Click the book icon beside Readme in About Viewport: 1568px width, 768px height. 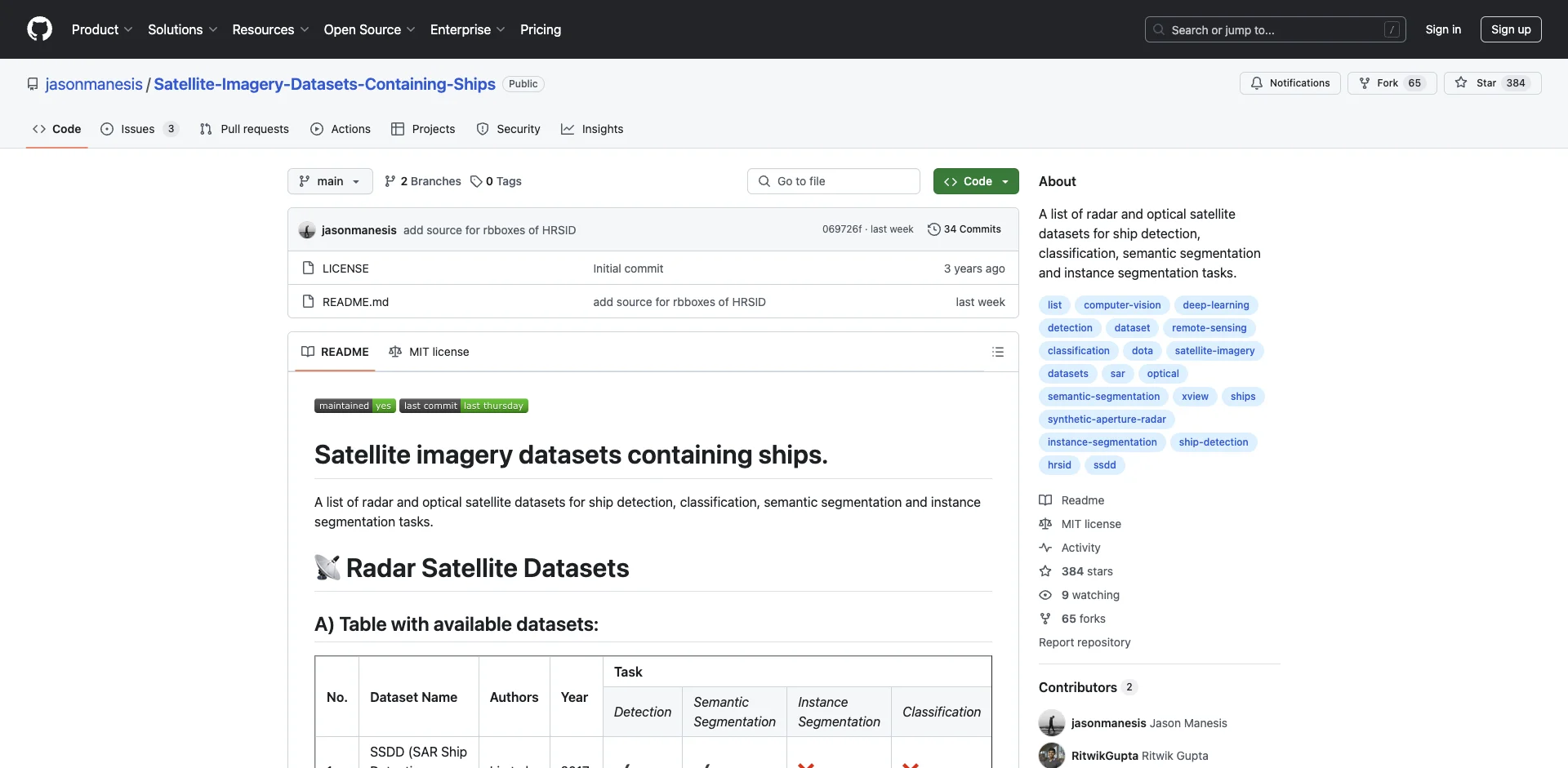(1045, 500)
